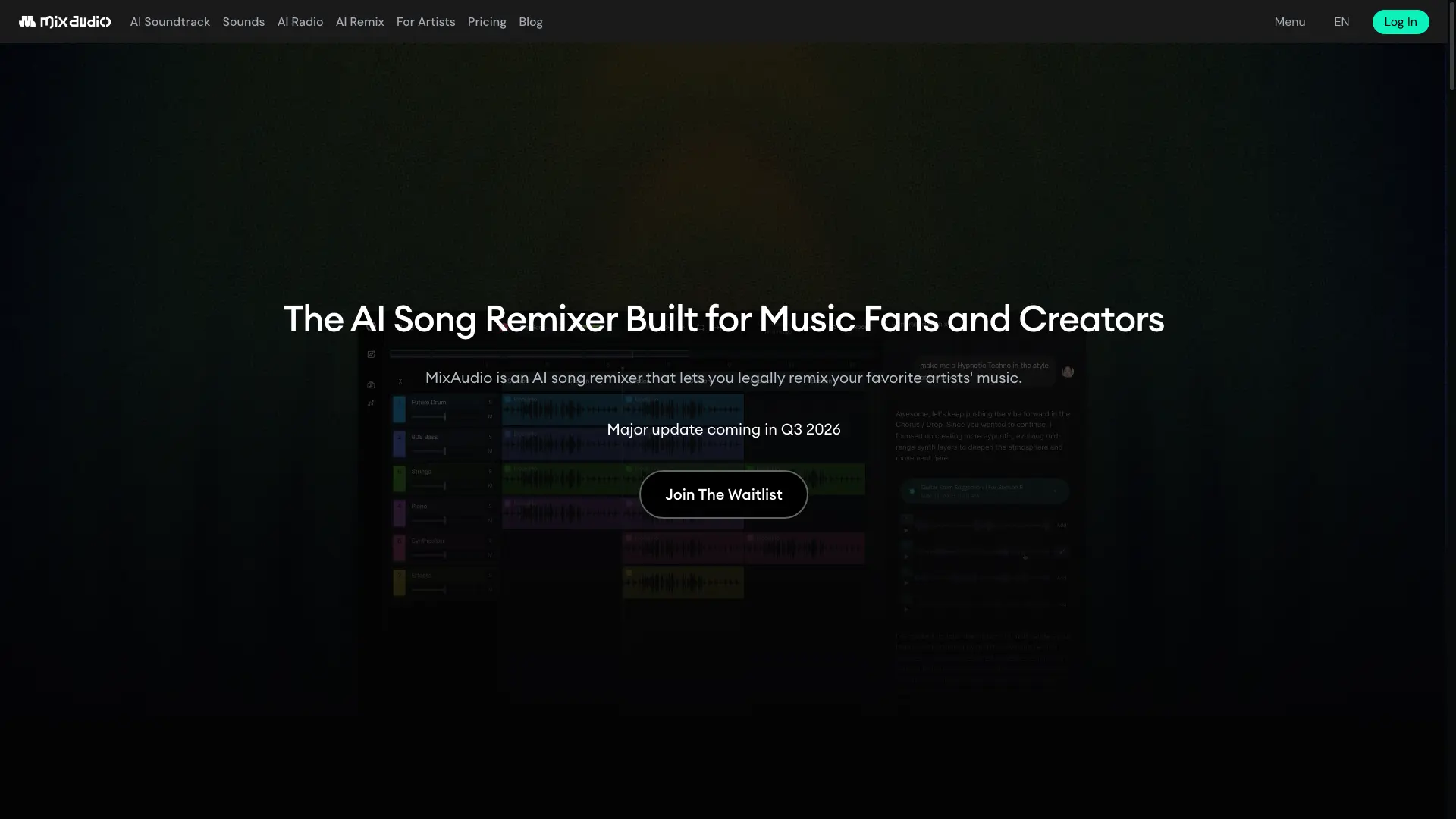The height and width of the screenshot is (819, 1456).
Task: Open For Artists page
Action: coord(426,21)
